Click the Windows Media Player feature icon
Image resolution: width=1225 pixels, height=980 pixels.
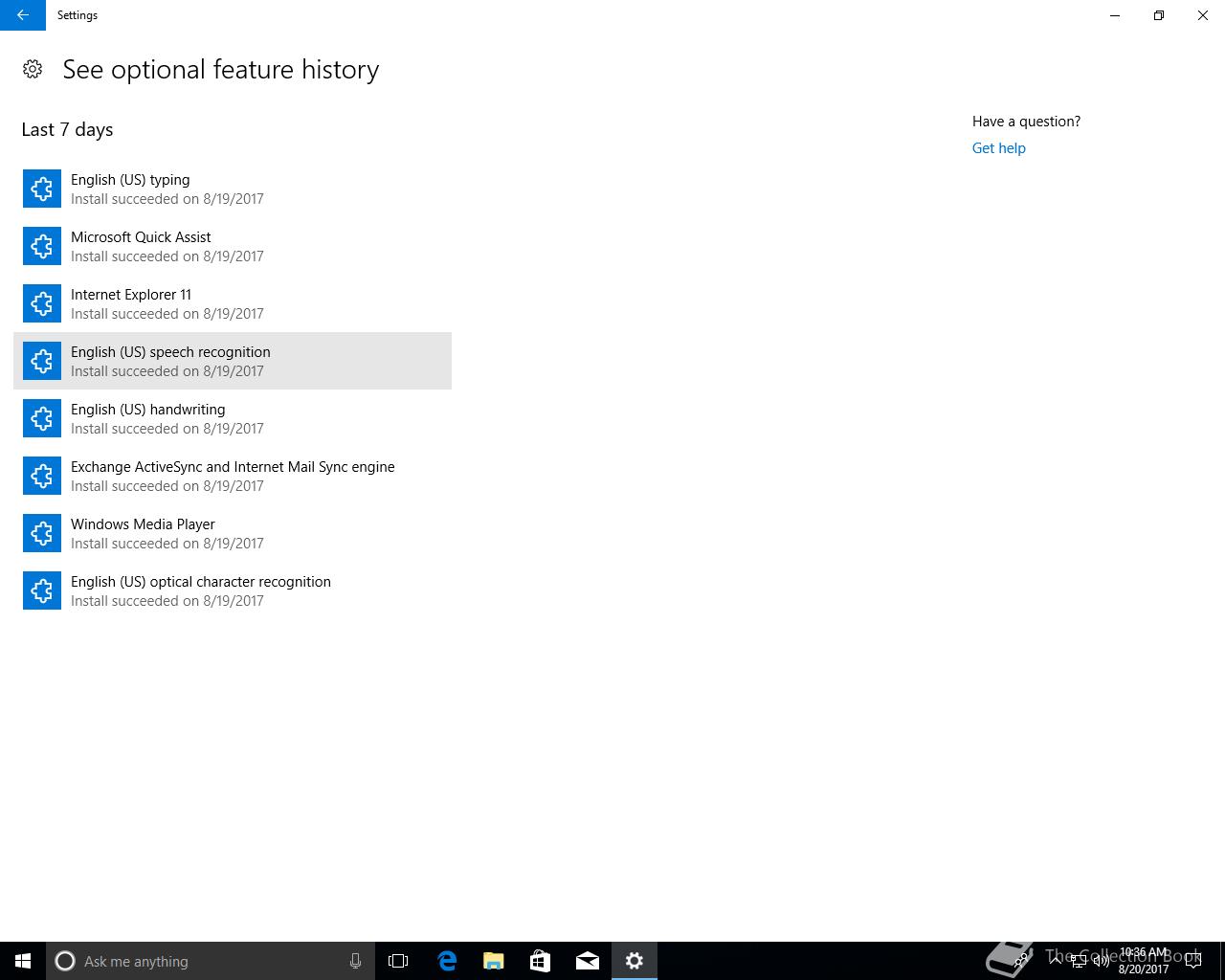42,533
